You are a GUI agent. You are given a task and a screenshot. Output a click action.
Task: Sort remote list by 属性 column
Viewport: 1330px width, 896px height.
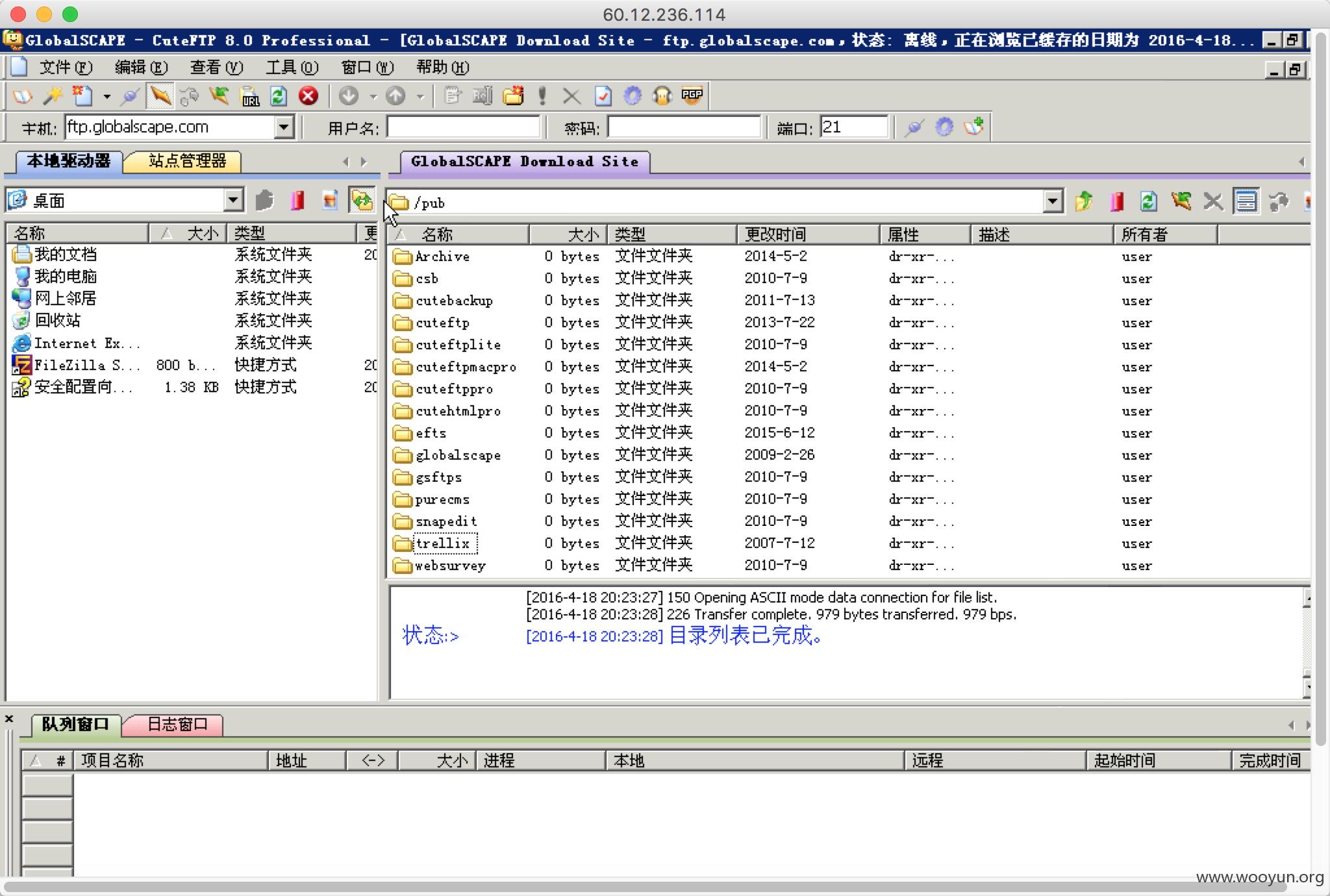(925, 234)
